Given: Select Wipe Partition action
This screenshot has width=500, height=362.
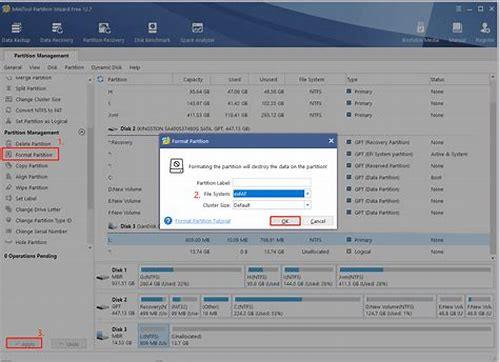Looking at the screenshot, I should pyautogui.click(x=27, y=188).
